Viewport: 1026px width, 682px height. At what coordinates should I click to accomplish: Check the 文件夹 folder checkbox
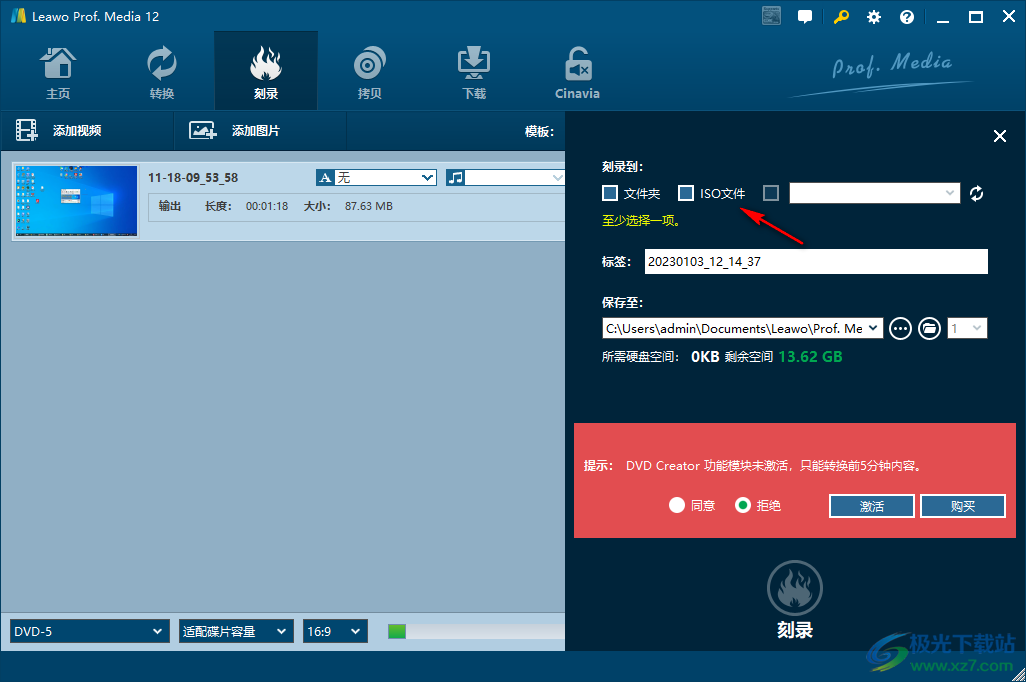tap(610, 193)
